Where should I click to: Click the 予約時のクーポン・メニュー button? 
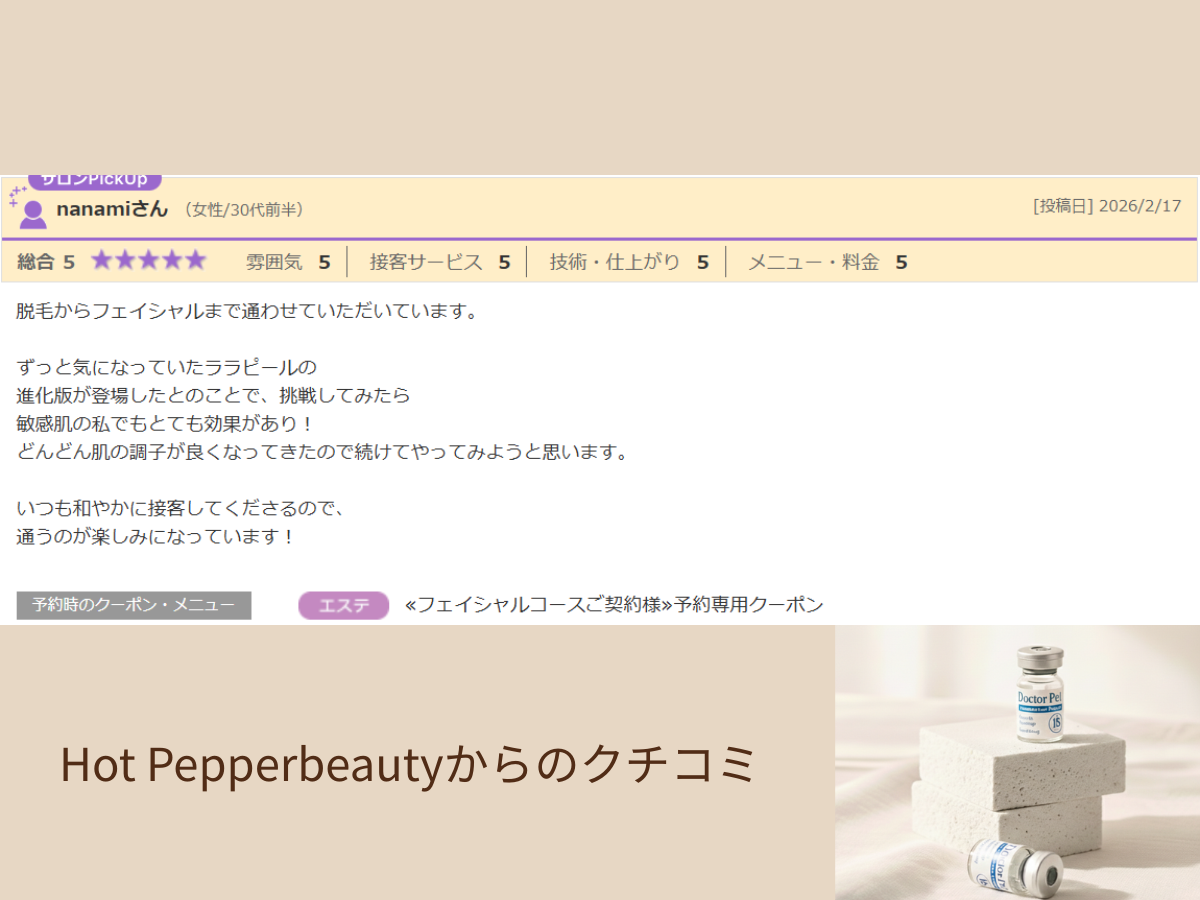click(x=133, y=605)
